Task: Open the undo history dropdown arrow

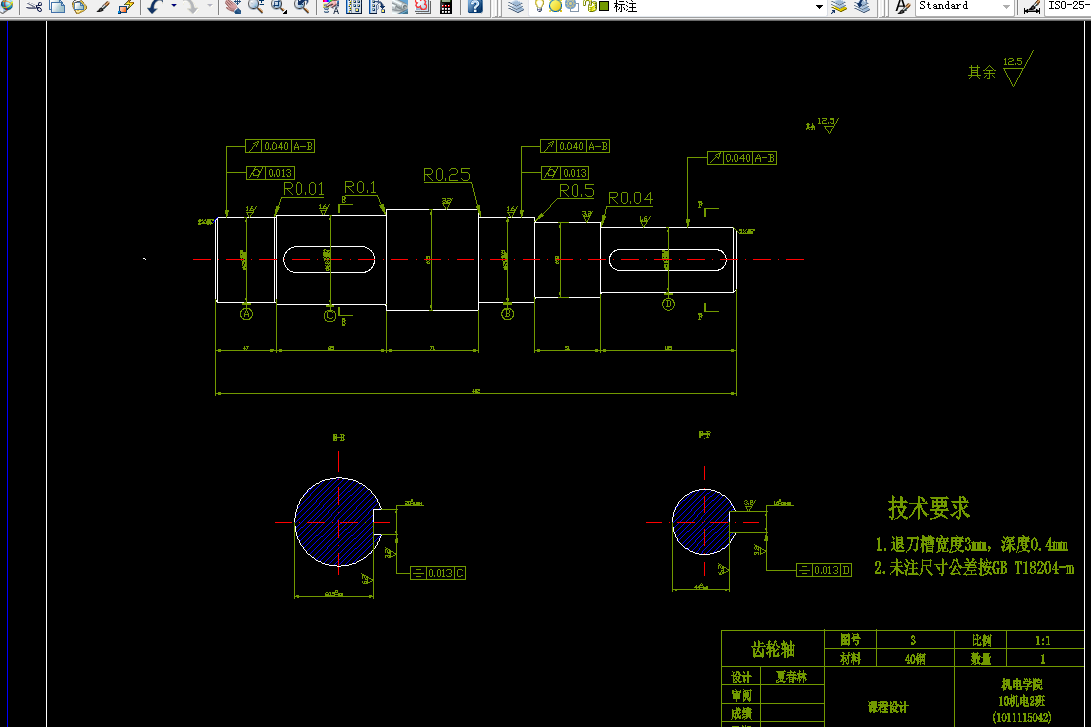Action: [173, 7]
